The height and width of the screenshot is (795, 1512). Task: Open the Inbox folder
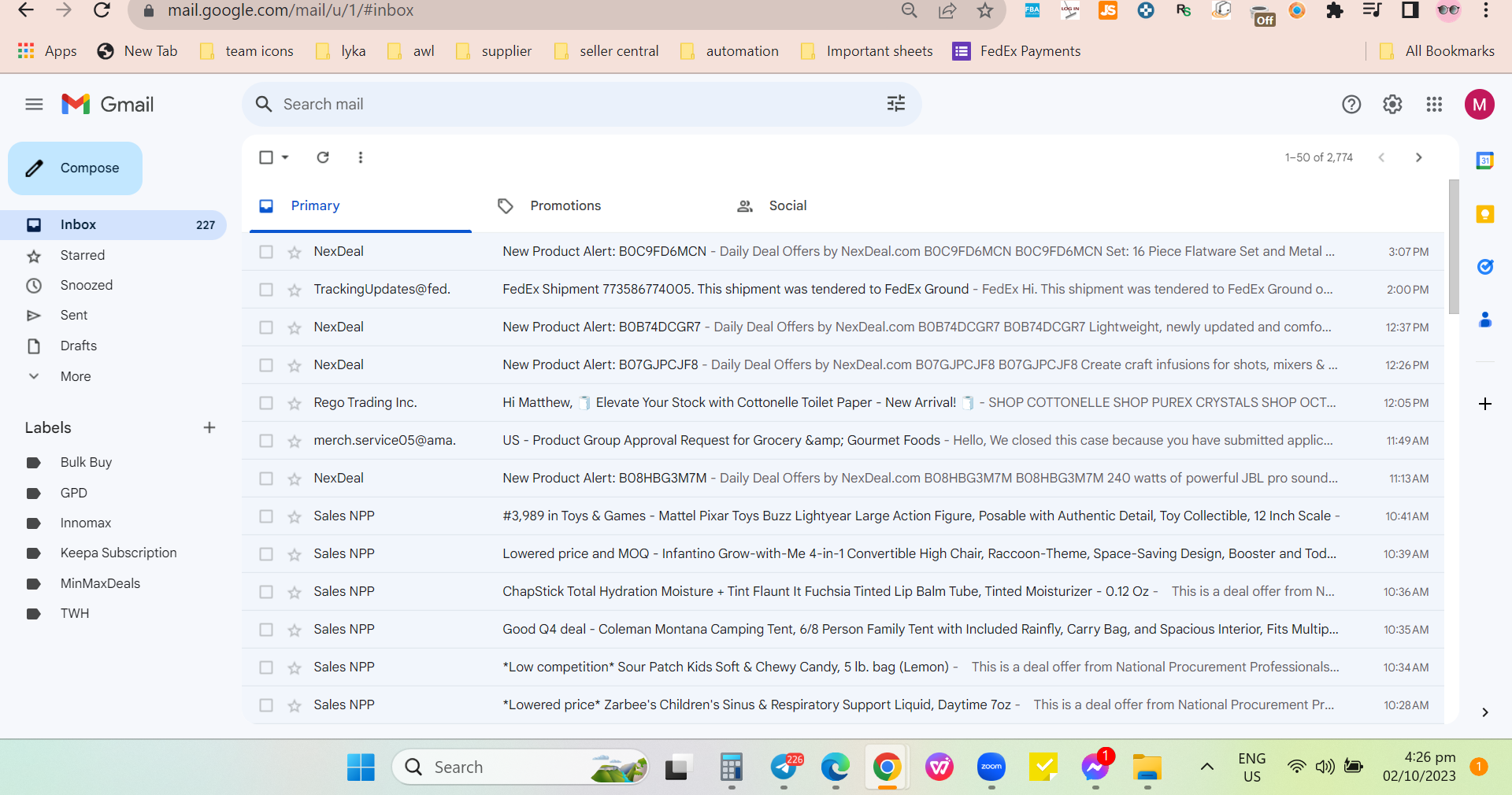coord(113,224)
